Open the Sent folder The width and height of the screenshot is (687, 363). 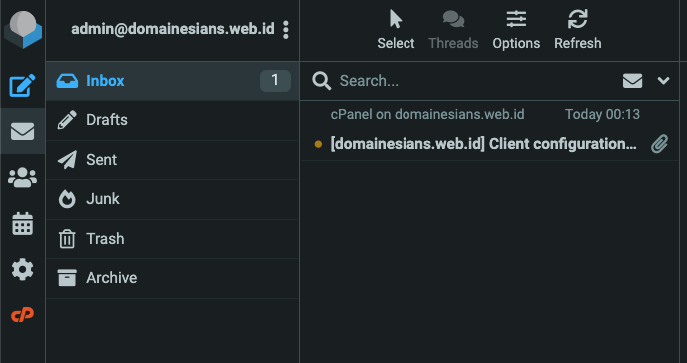173,160
